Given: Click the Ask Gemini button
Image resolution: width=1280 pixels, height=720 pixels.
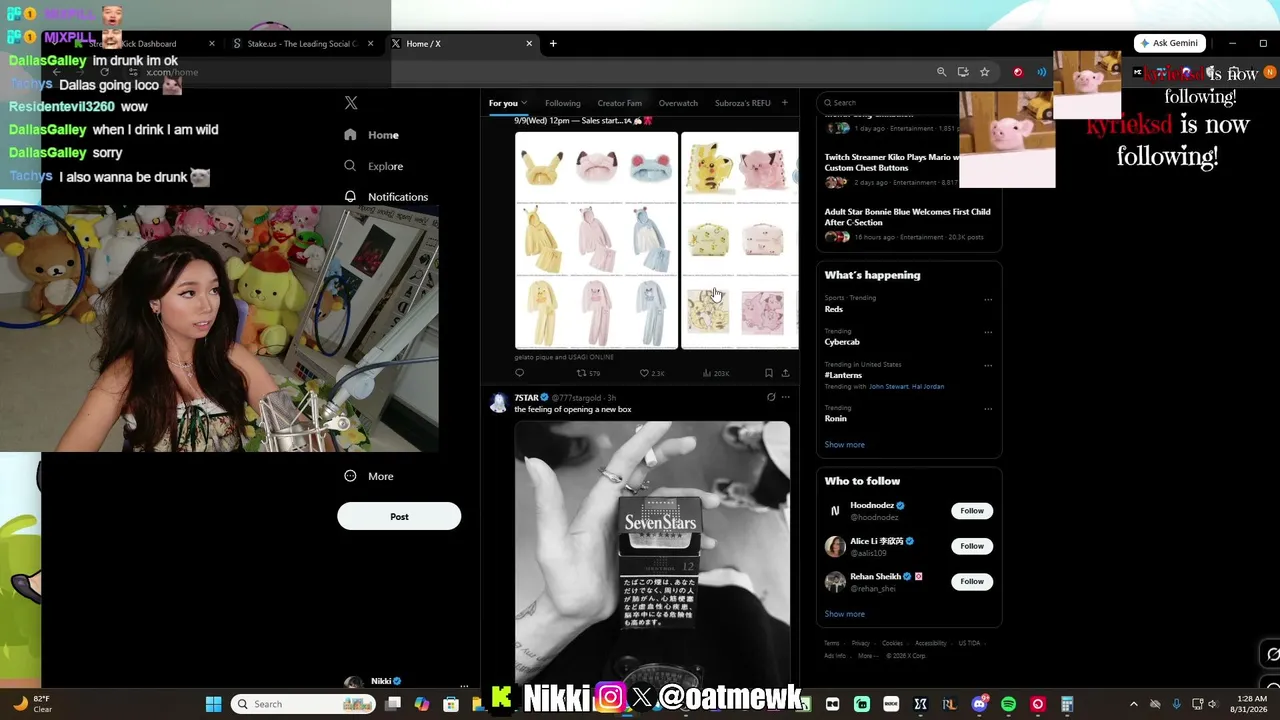Looking at the screenshot, I should pos(1170,43).
